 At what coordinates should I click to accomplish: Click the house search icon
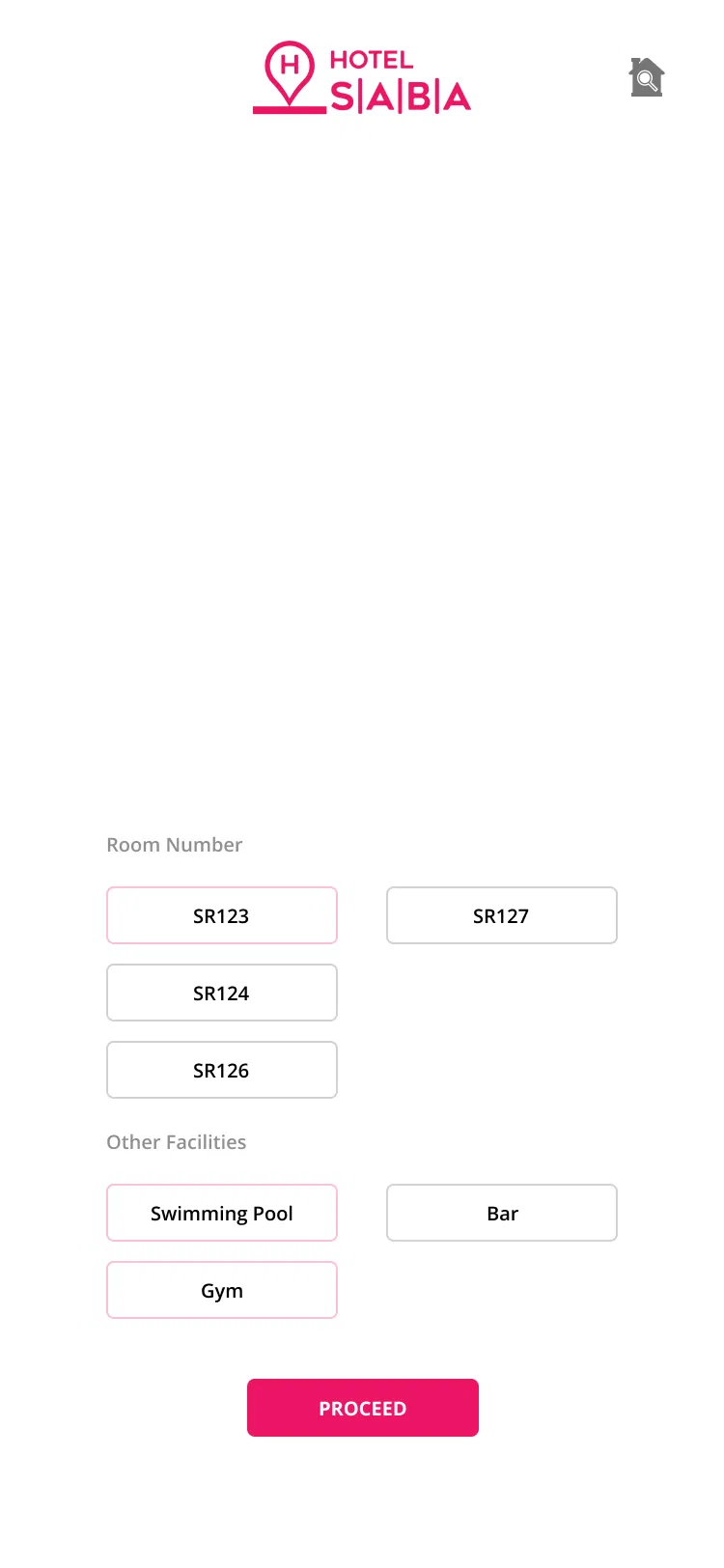click(x=646, y=77)
